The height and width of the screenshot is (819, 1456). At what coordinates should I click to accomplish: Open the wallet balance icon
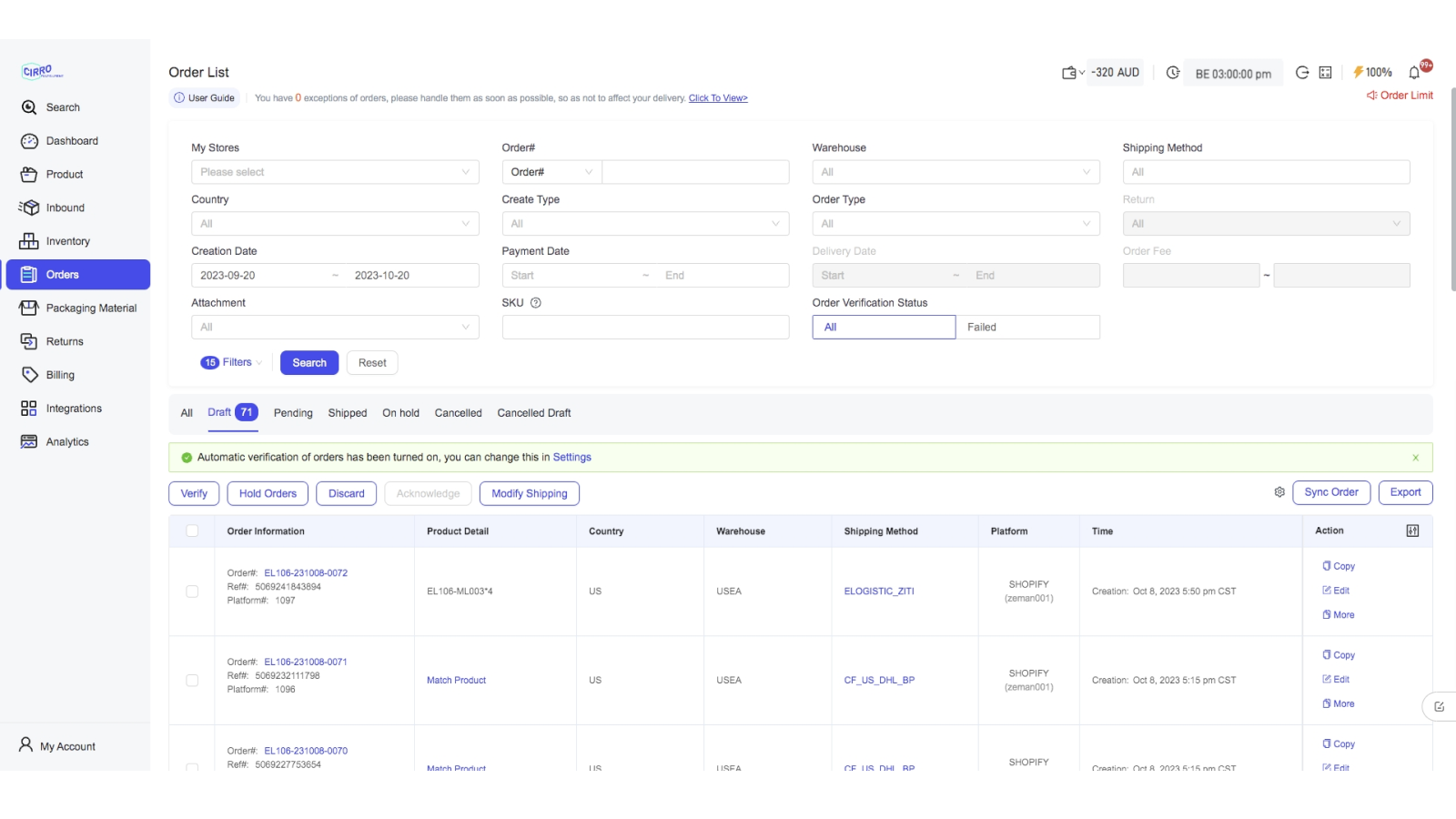pyautogui.click(x=1069, y=73)
